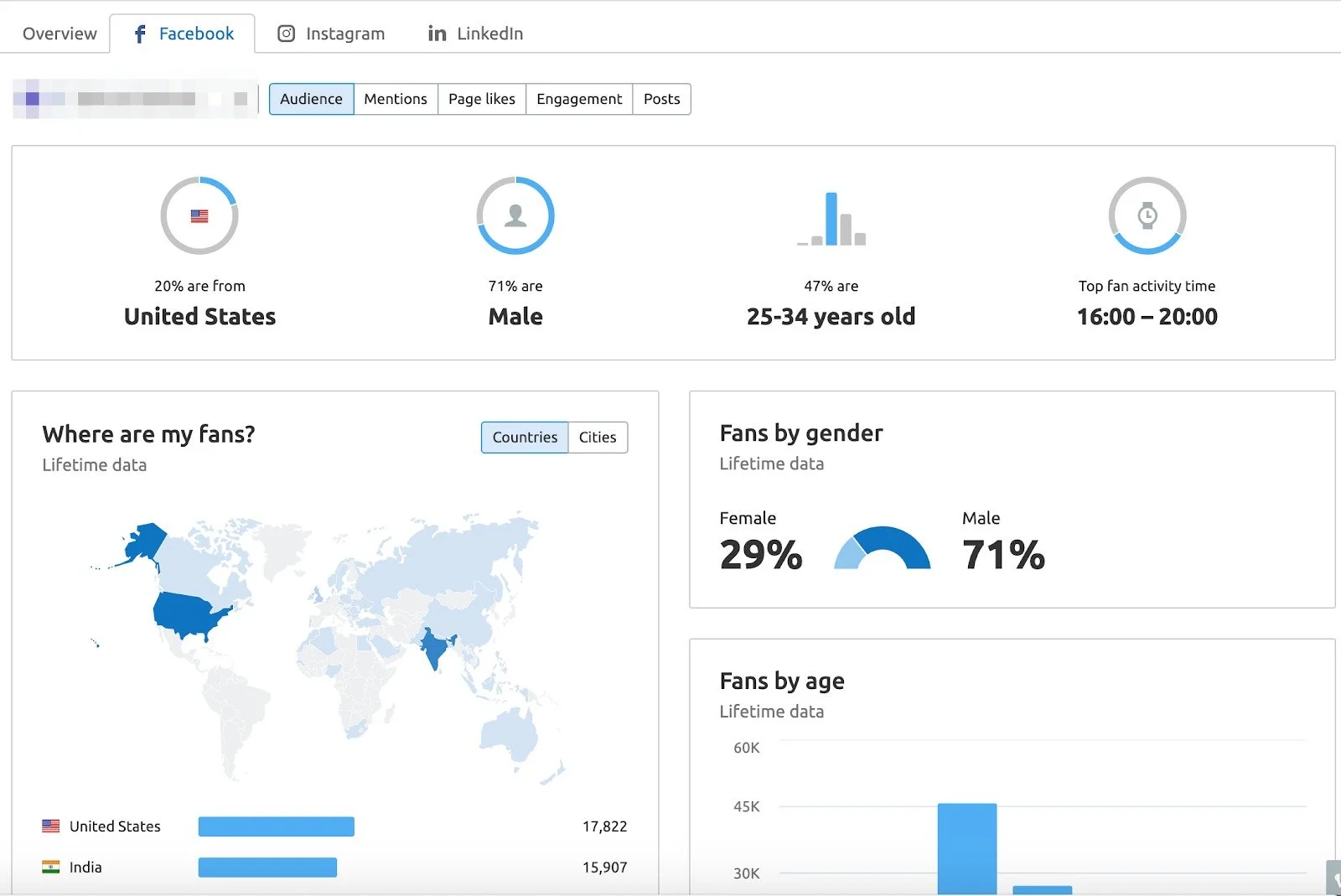Open the Overview tab
Screen dimensions: 1341x896
click(58, 34)
